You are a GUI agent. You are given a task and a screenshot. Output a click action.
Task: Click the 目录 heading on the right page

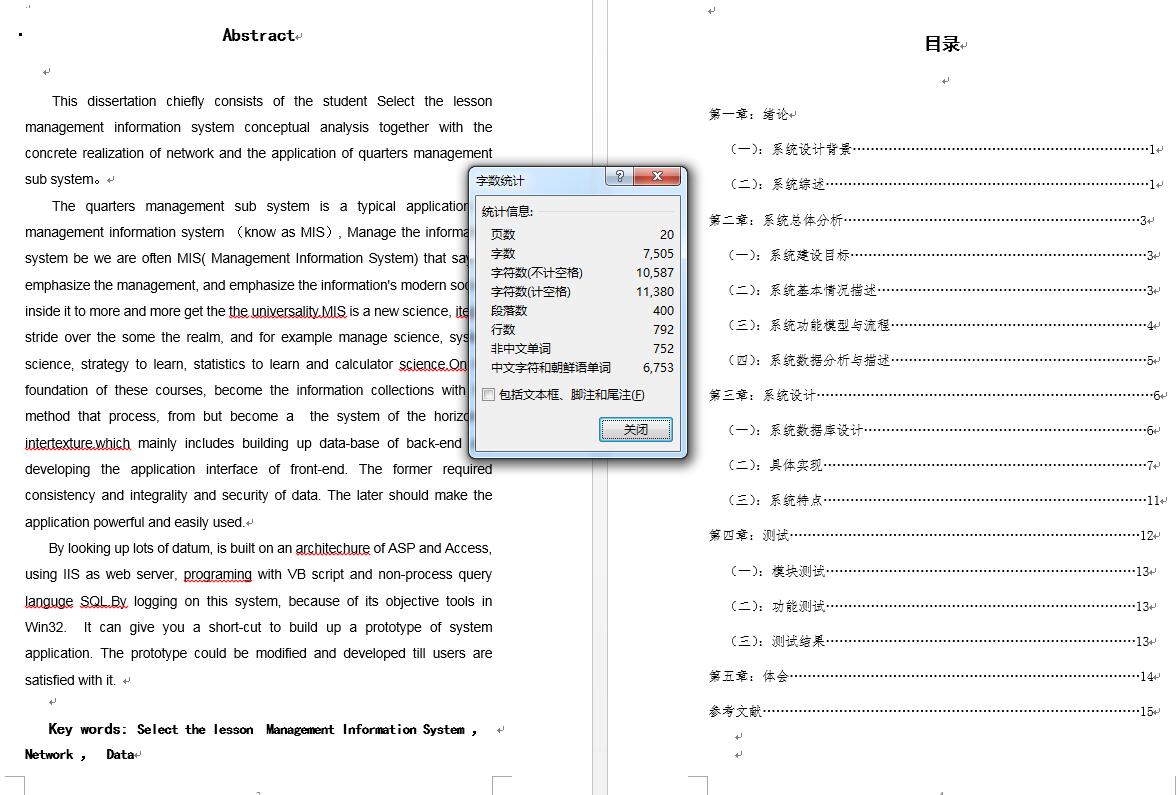[x=942, y=44]
